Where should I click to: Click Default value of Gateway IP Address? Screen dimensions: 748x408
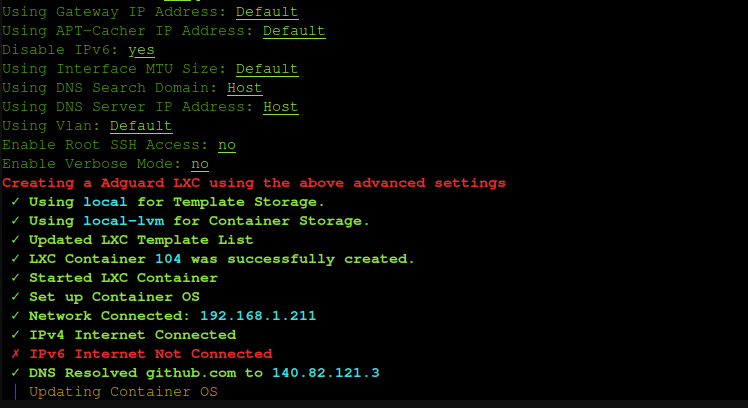tap(267, 12)
